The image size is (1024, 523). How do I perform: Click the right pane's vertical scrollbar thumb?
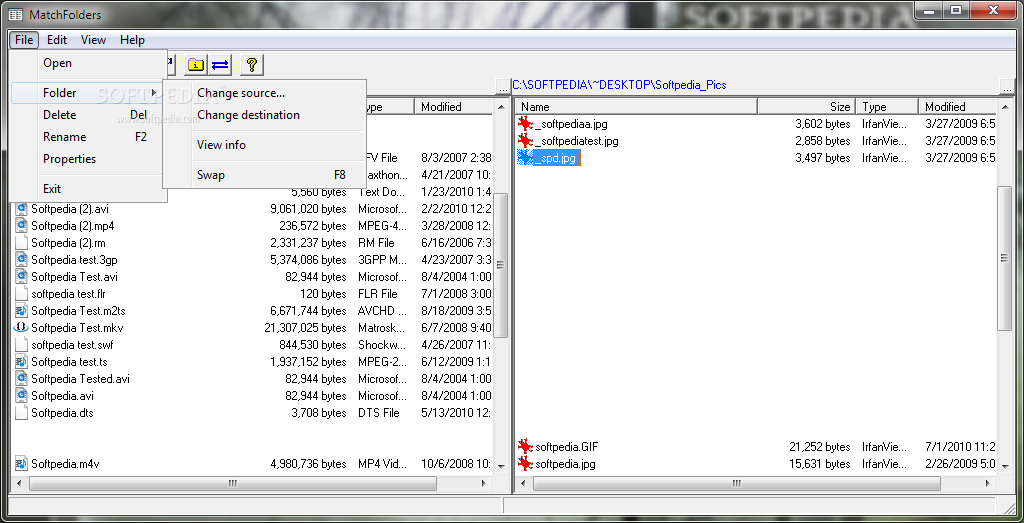pyautogui.click(x=1004, y=259)
